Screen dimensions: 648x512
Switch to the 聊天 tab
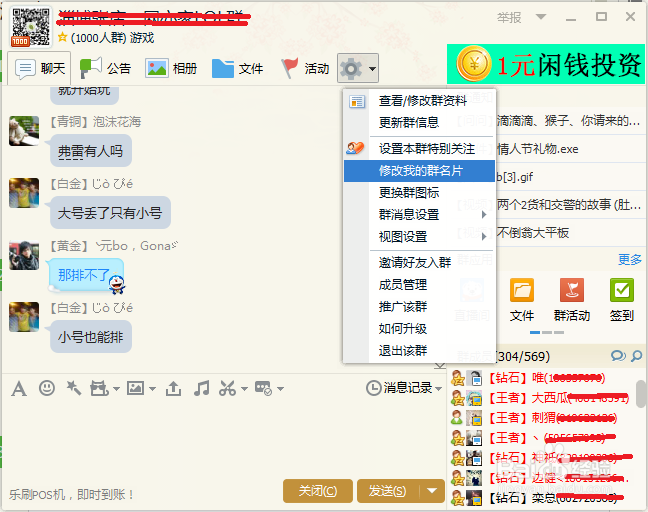pos(39,68)
